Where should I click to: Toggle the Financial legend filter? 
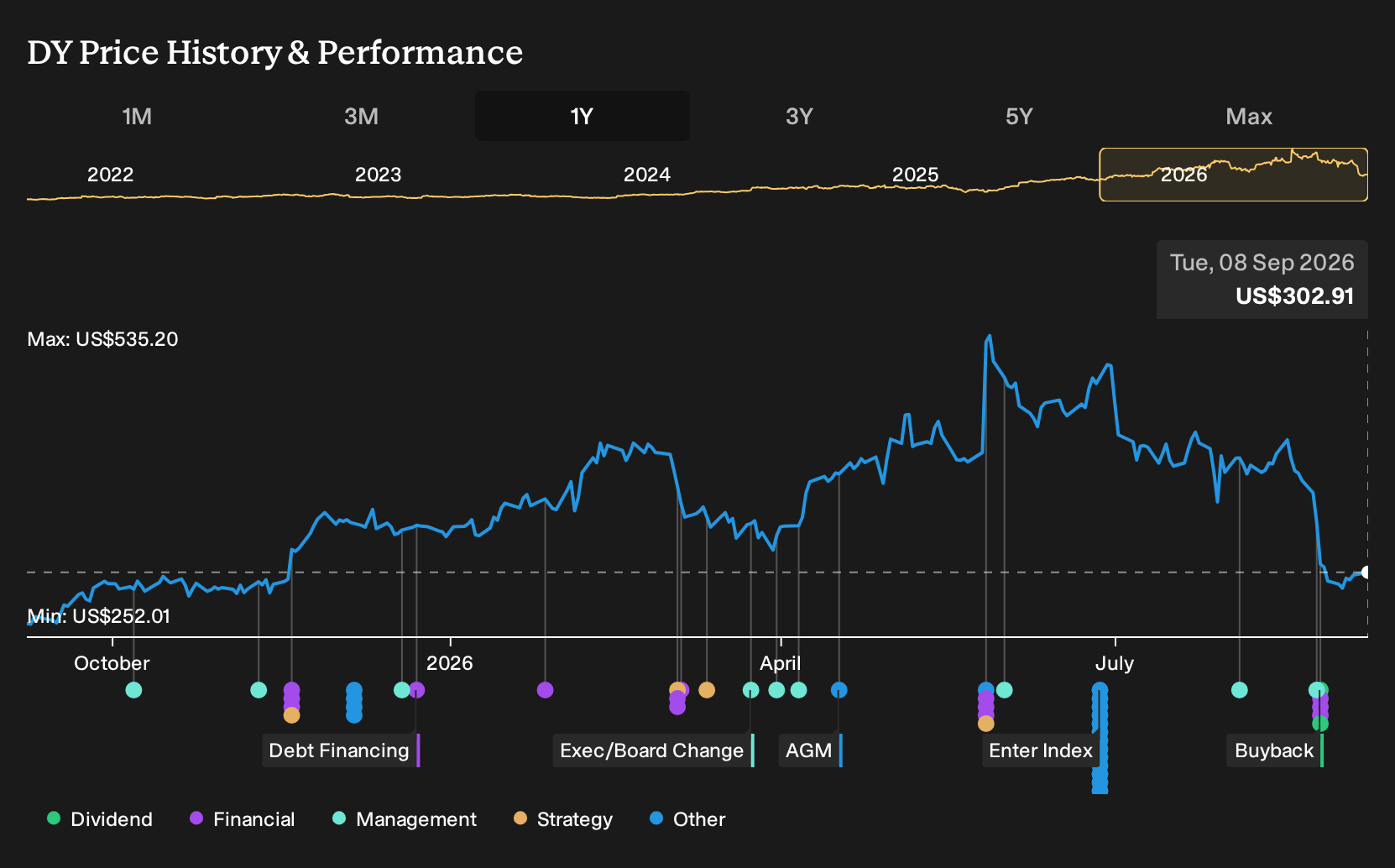[243, 819]
